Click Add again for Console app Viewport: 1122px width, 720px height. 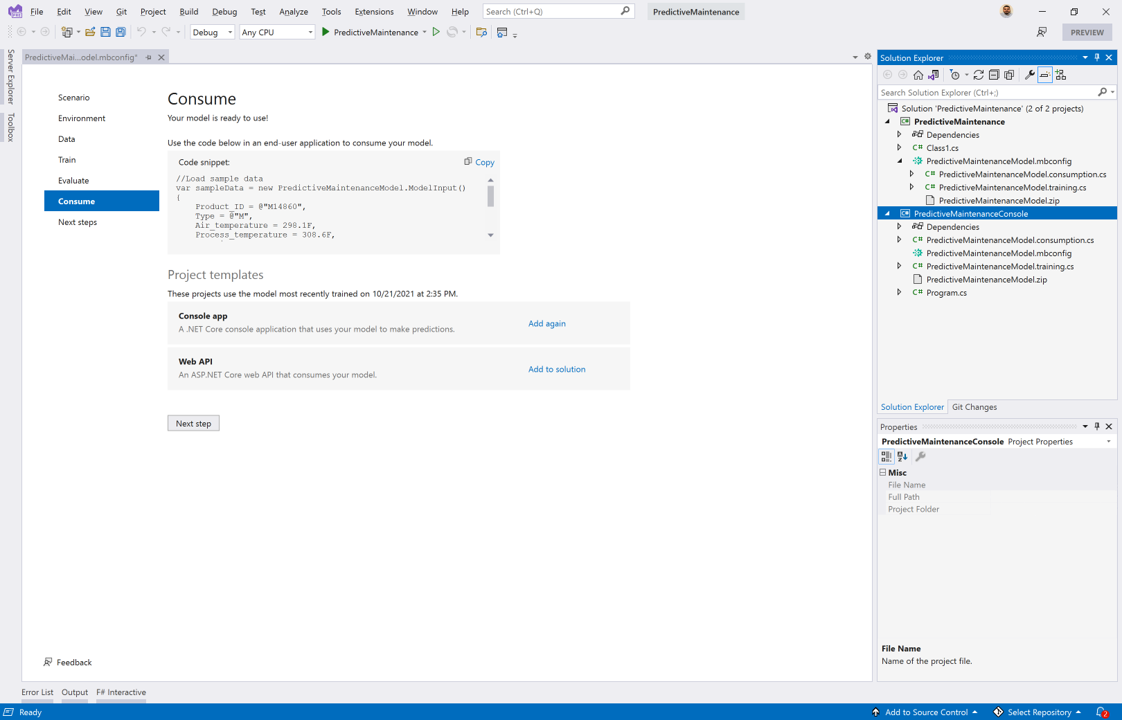pyautogui.click(x=547, y=323)
